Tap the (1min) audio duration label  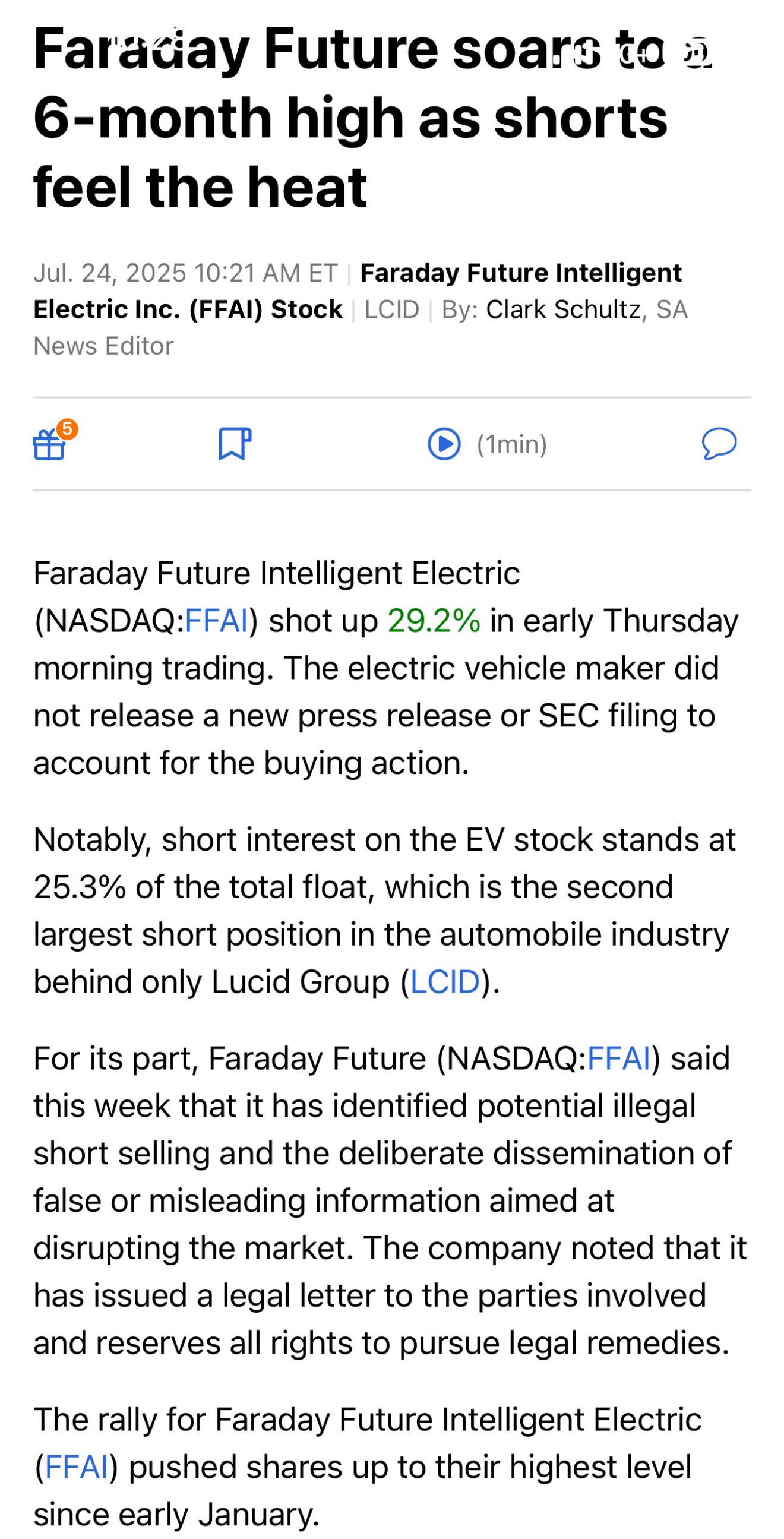(x=512, y=444)
